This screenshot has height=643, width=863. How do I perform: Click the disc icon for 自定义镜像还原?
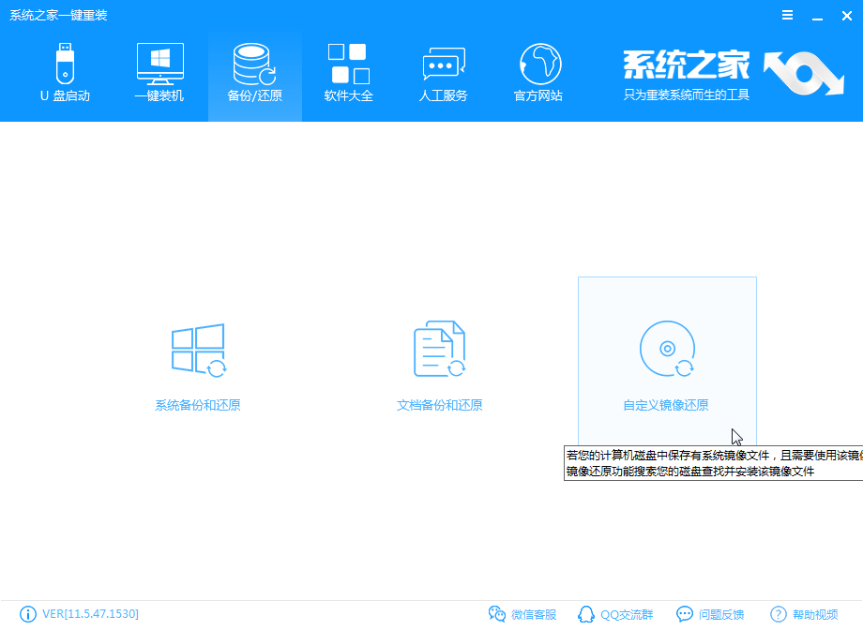(666, 347)
